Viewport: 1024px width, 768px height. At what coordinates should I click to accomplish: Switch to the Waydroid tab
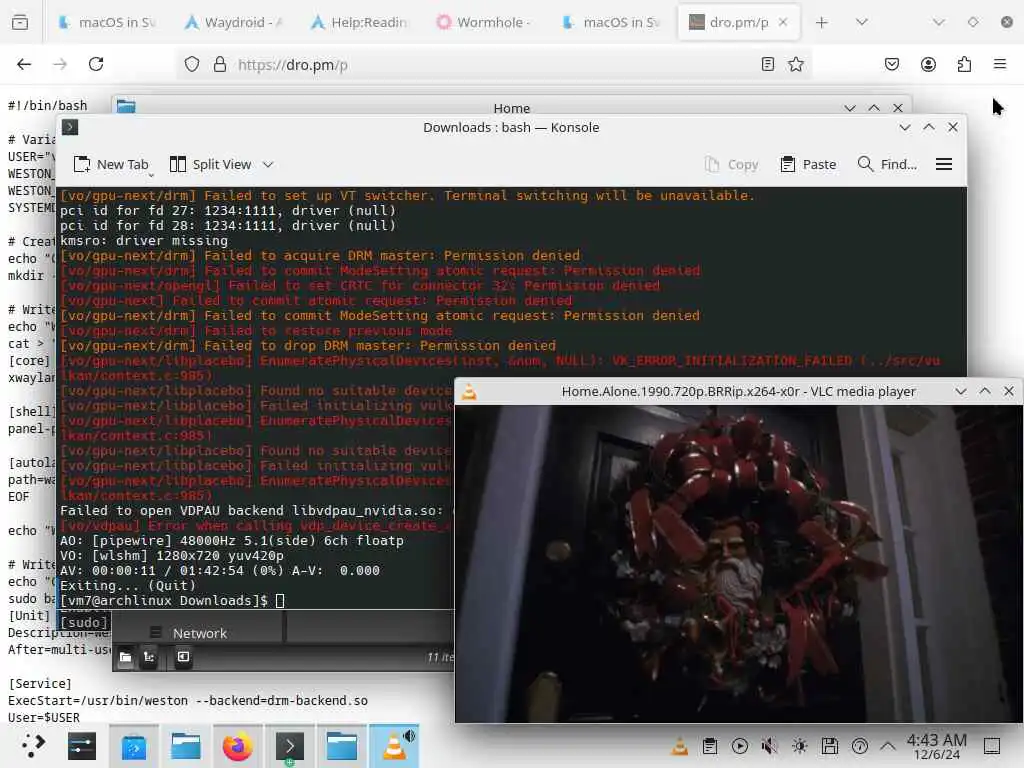pyautogui.click(x=234, y=22)
